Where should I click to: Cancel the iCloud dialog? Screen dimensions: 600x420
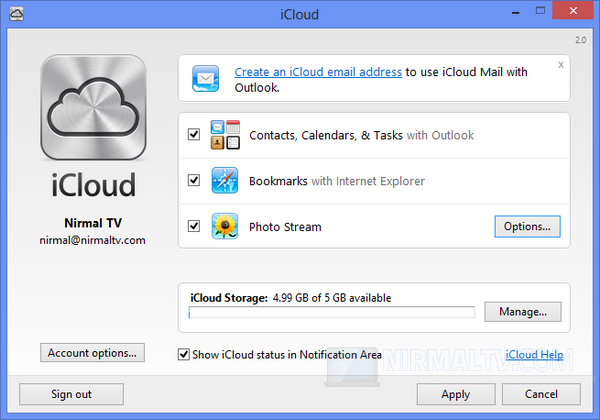[541, 394]
